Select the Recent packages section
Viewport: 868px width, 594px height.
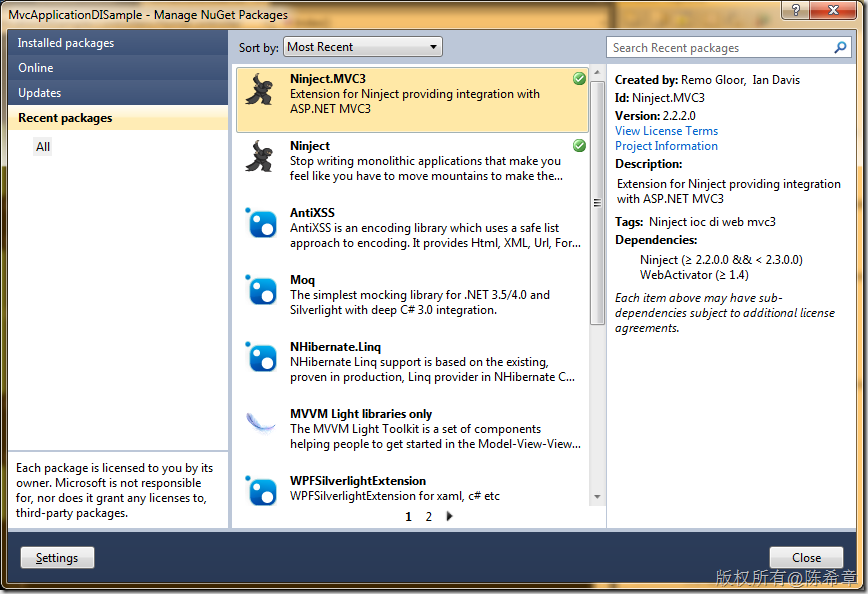pos(118,117)
